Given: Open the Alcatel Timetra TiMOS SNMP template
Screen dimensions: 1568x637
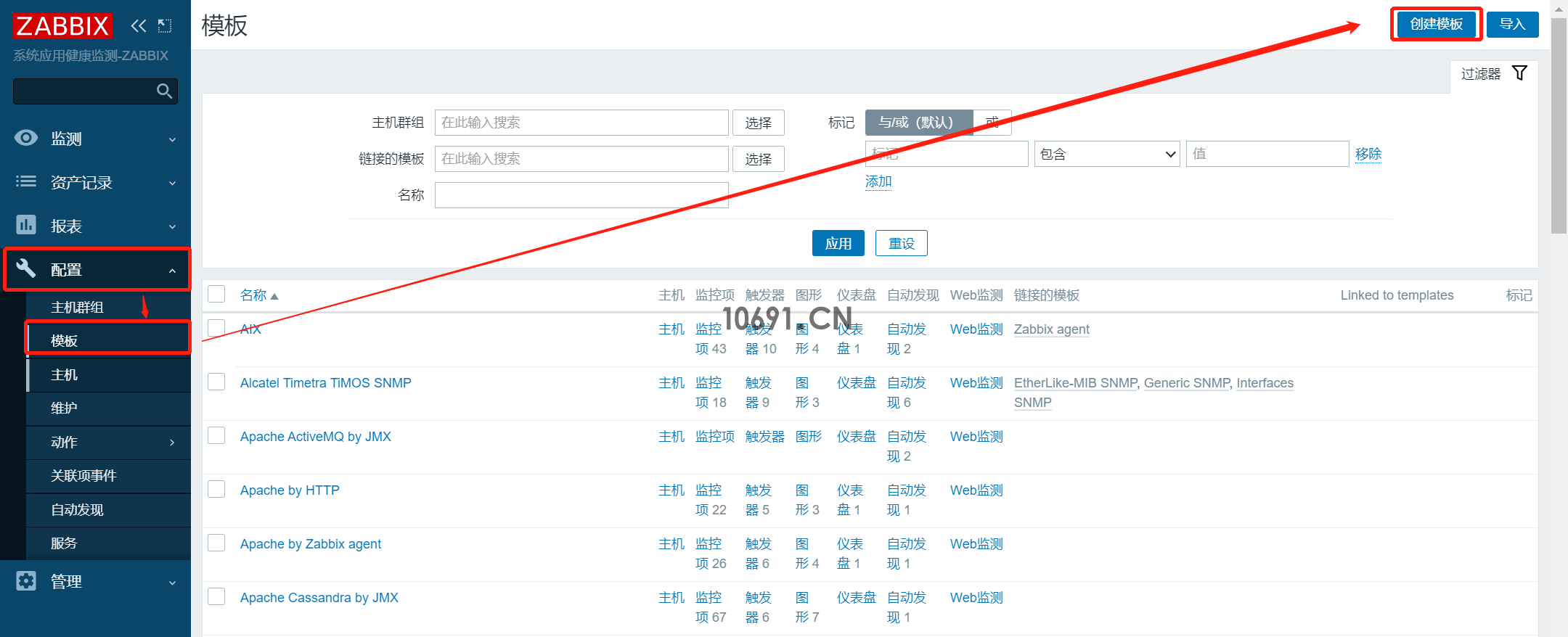Looking at the screenshot, I should (x=326, y=382).
